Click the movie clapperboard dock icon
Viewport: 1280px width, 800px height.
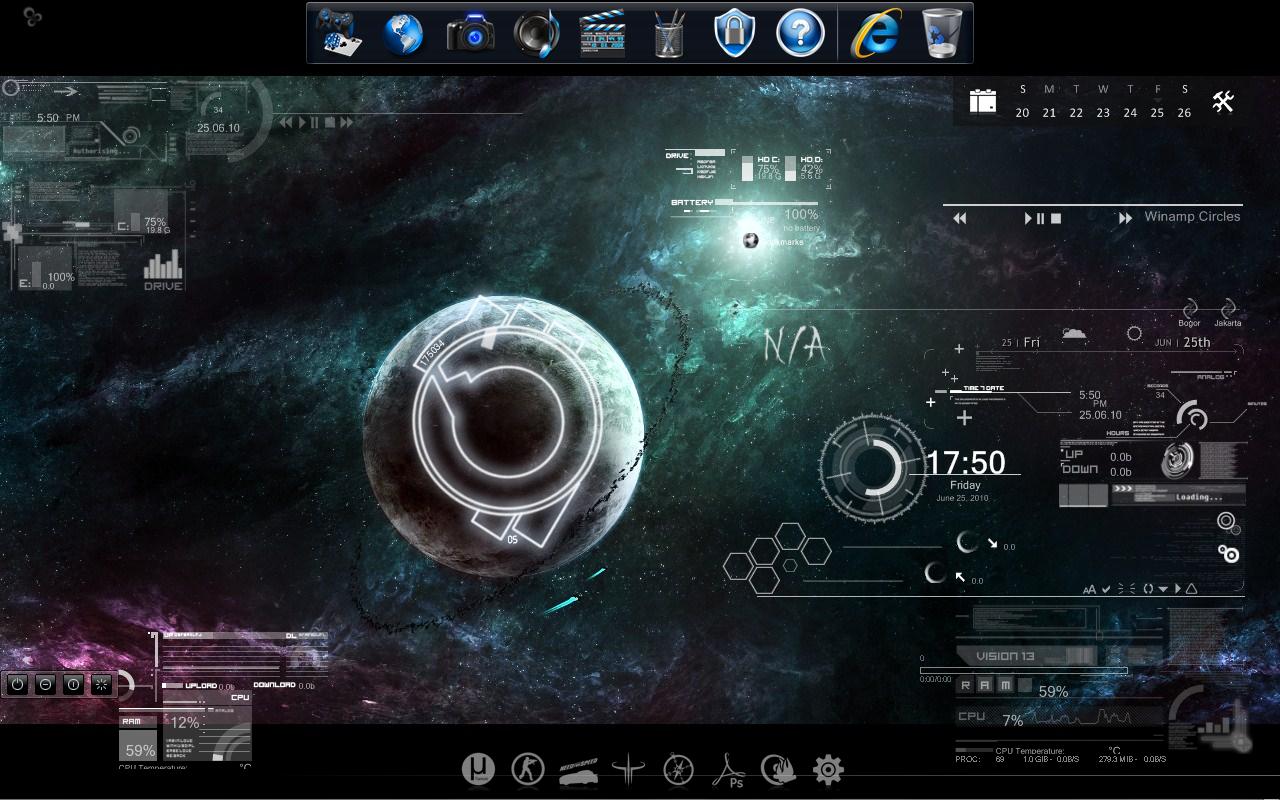[602, 31]
